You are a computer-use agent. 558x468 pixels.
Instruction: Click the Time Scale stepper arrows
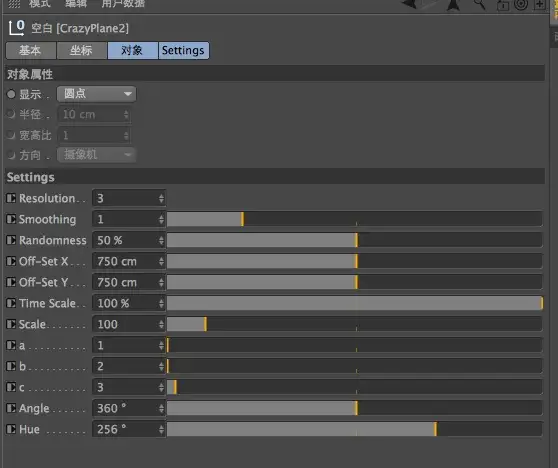pos(161,303)
